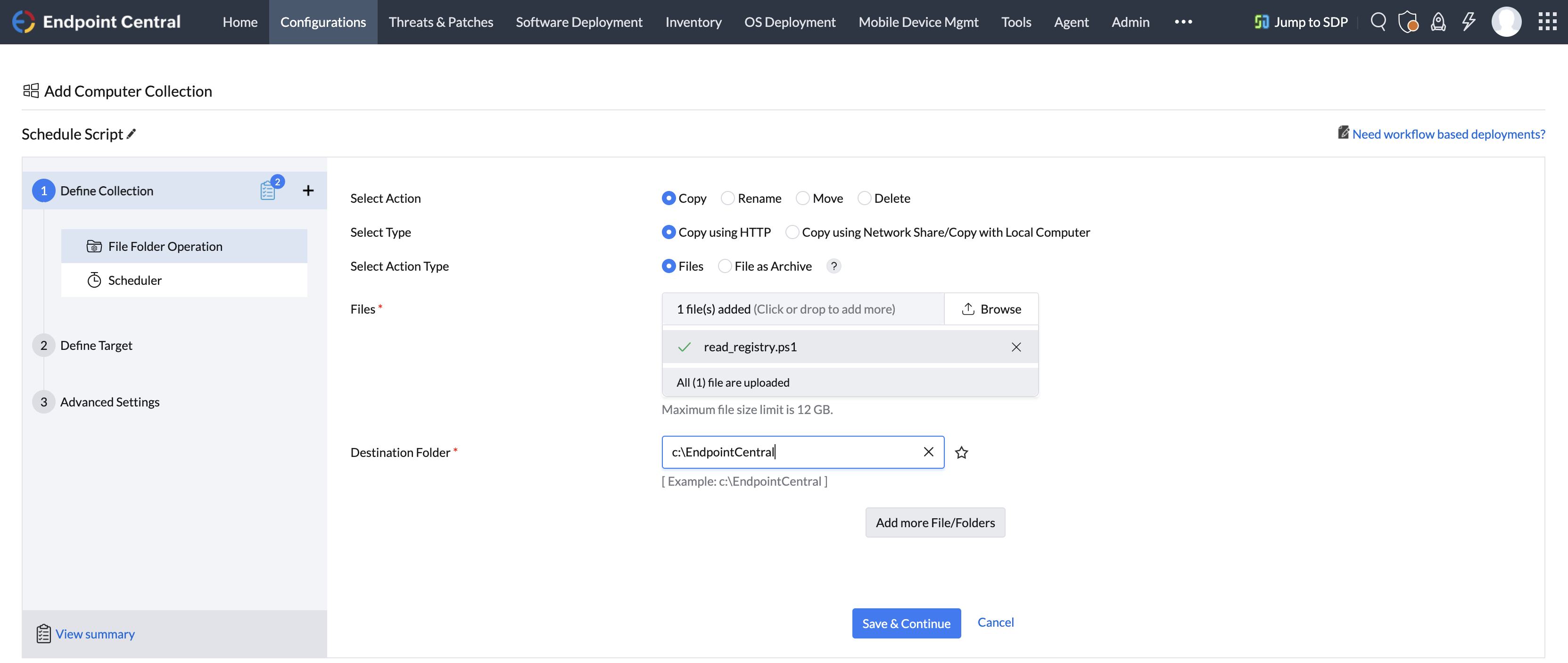Viewport: 1568px width, 663px height.
Task: Switch to the Inventory tab
Action: (693, 22)
